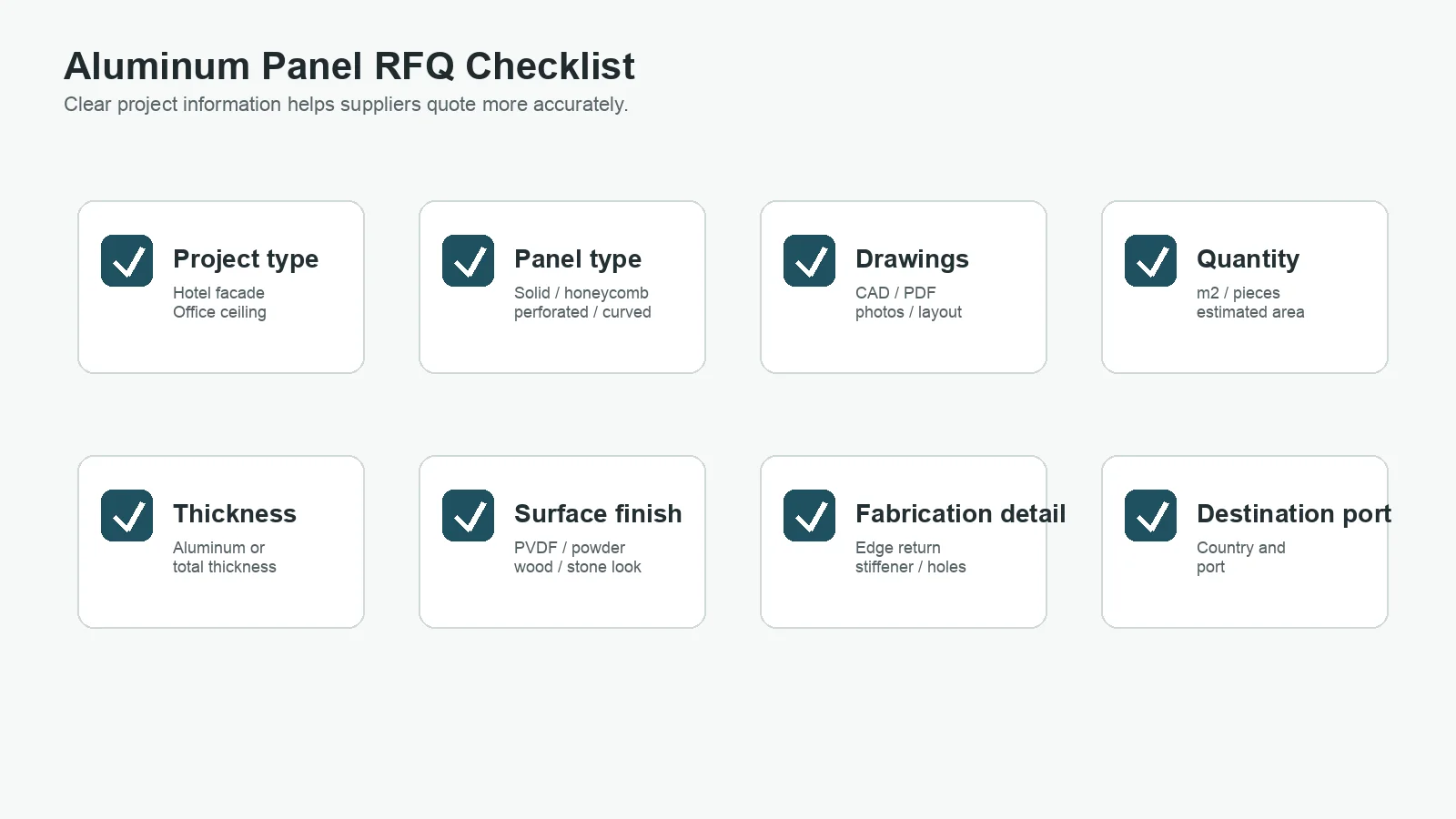Select the 'Project type' heading
Viewport: 1456px width, 819px height.
pyautogui.click(x=246, y=259)
